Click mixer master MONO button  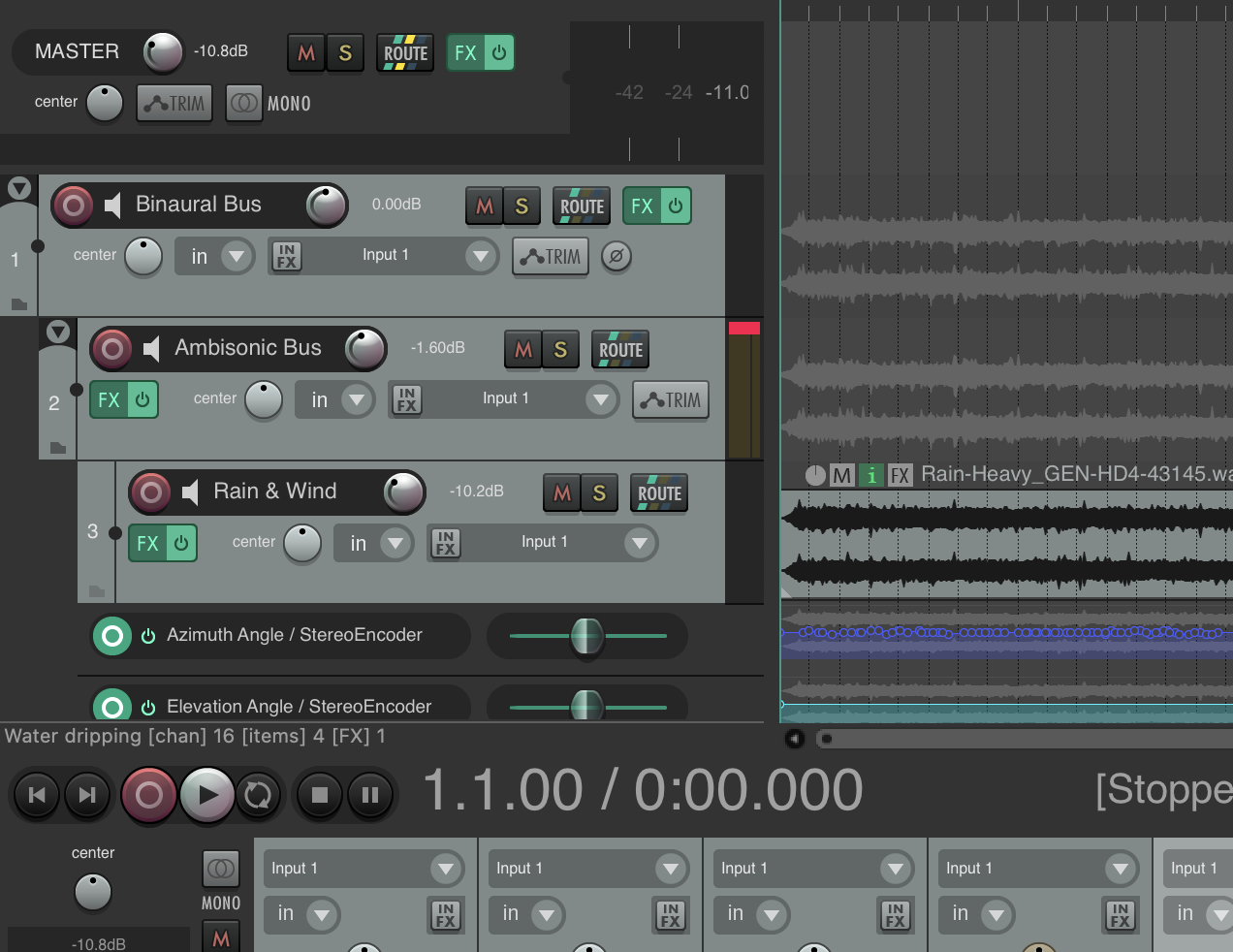221,869
